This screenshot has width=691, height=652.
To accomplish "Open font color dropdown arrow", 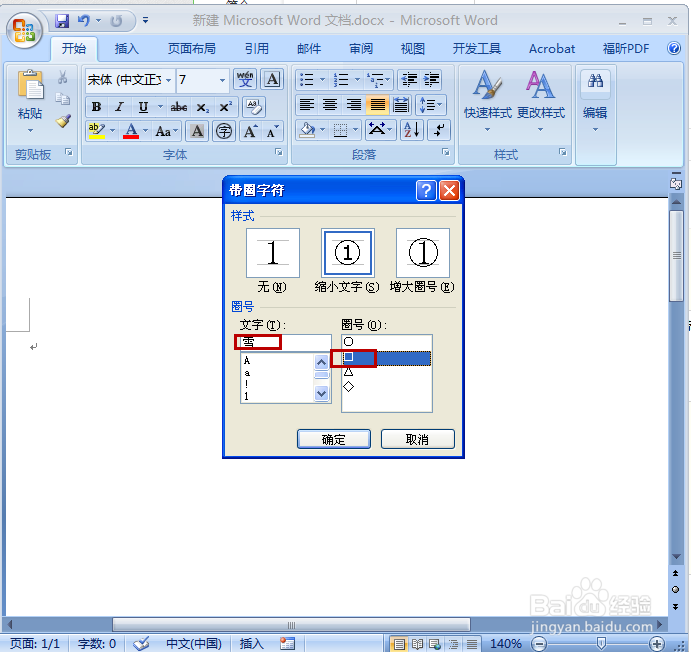I will click(x=145, y=131).
